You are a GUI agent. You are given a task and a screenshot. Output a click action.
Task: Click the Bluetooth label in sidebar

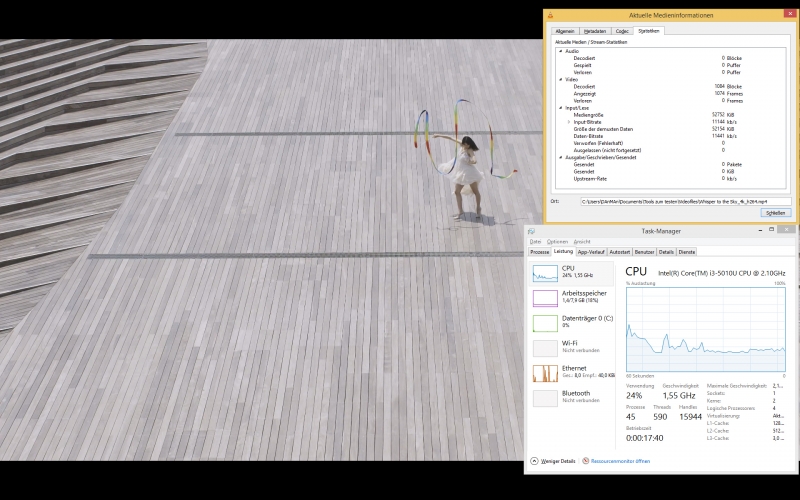(x=576, y=393)
